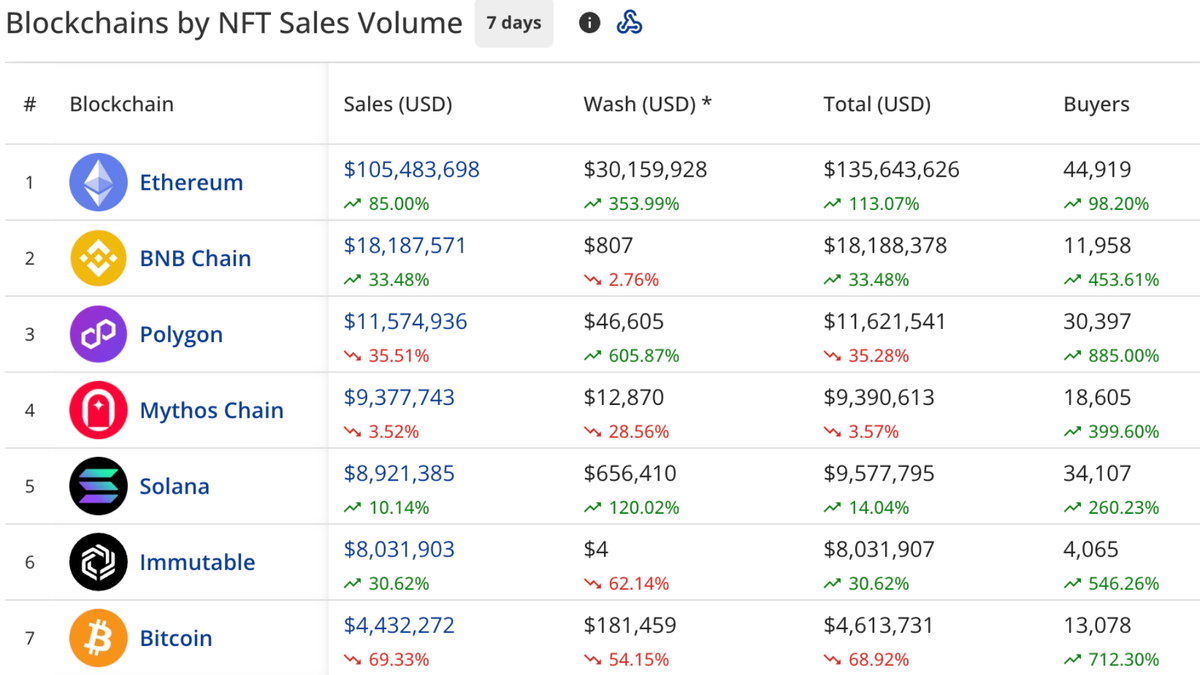Open the Solana blockchain link
The image size is (1200, 675).
point(174,487)
